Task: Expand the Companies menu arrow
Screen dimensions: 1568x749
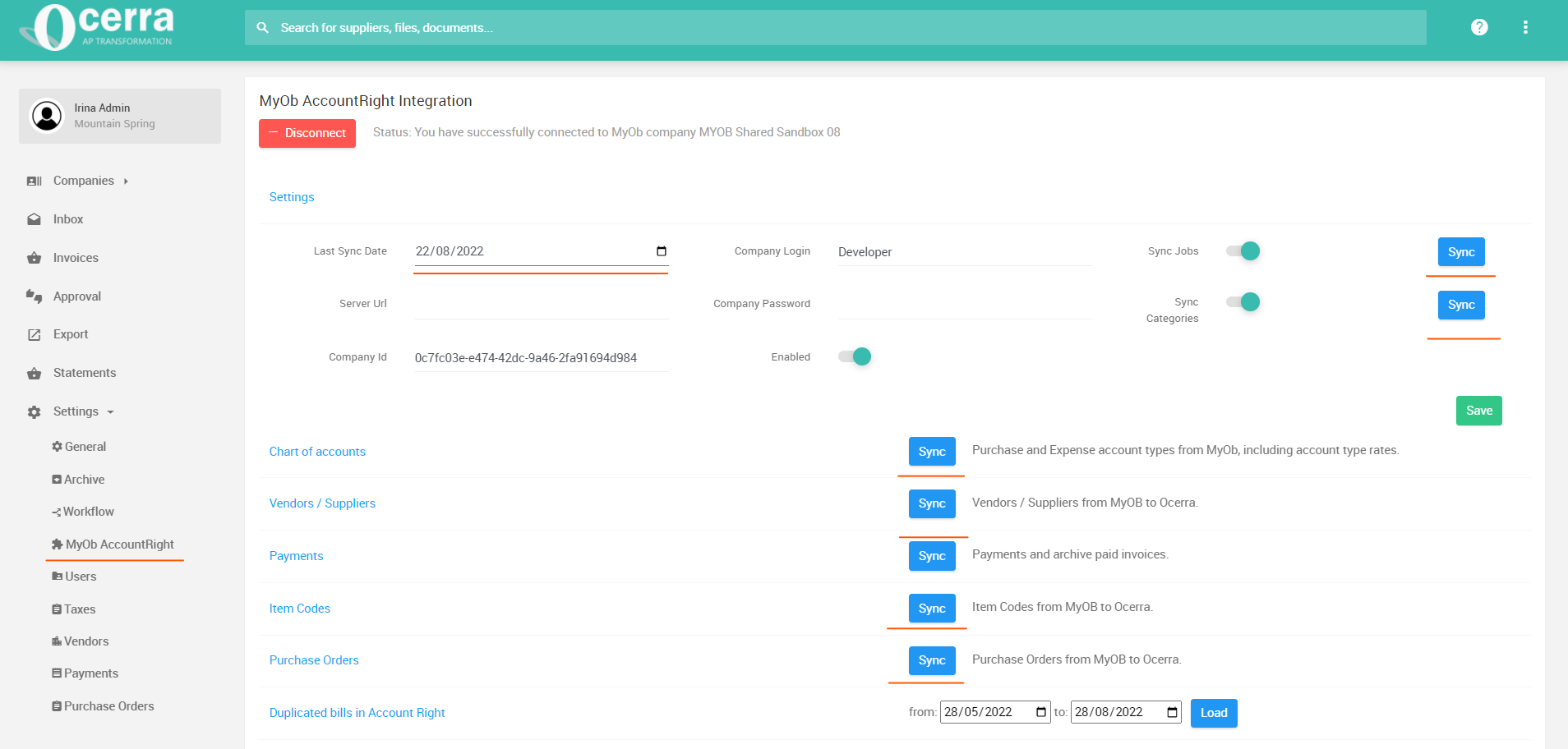Action: click(x=126, y=182)
